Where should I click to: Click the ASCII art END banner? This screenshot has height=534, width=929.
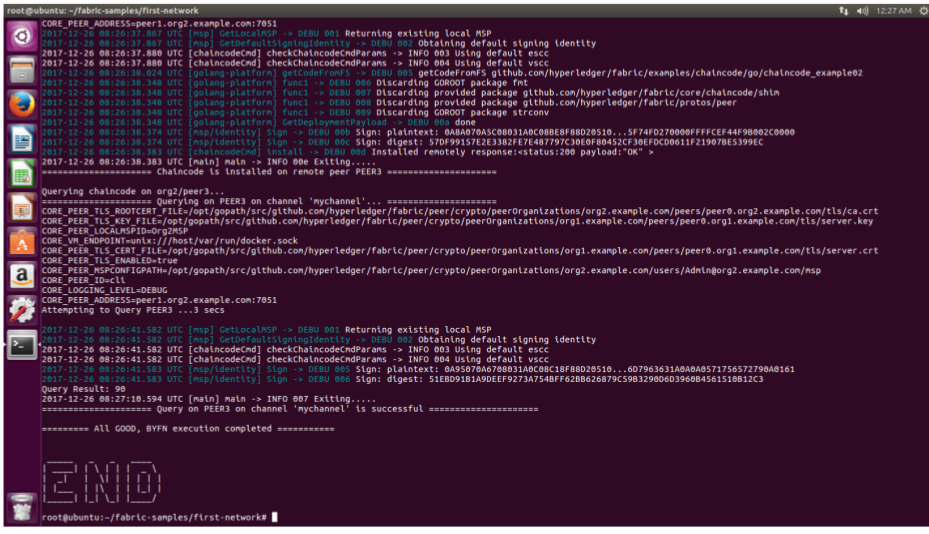tap(101, 482)
